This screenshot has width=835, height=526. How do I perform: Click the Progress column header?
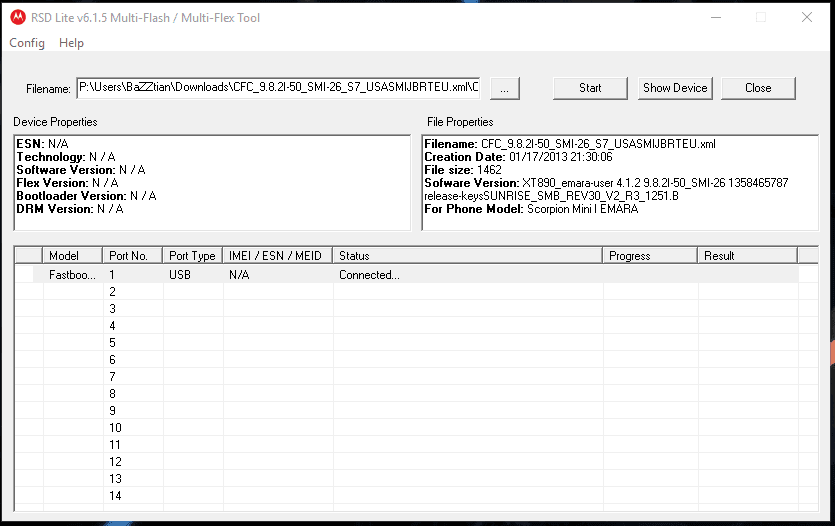[x=650, y=256]
